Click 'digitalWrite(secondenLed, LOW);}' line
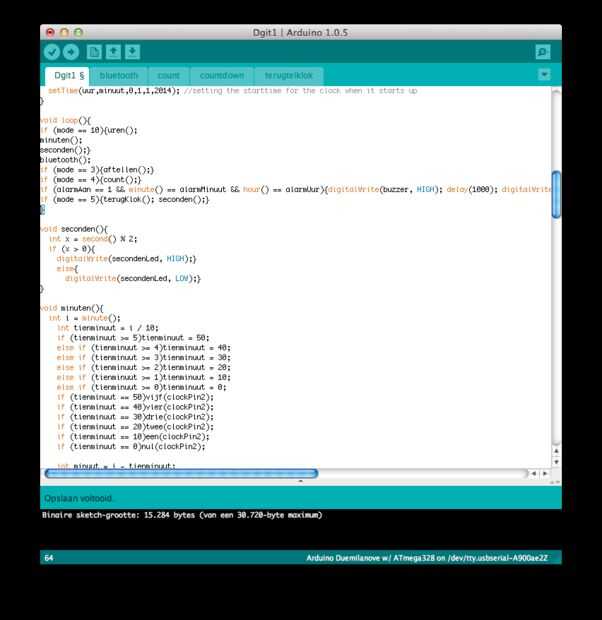The image size is (602, 620). (x=133, y=278)
